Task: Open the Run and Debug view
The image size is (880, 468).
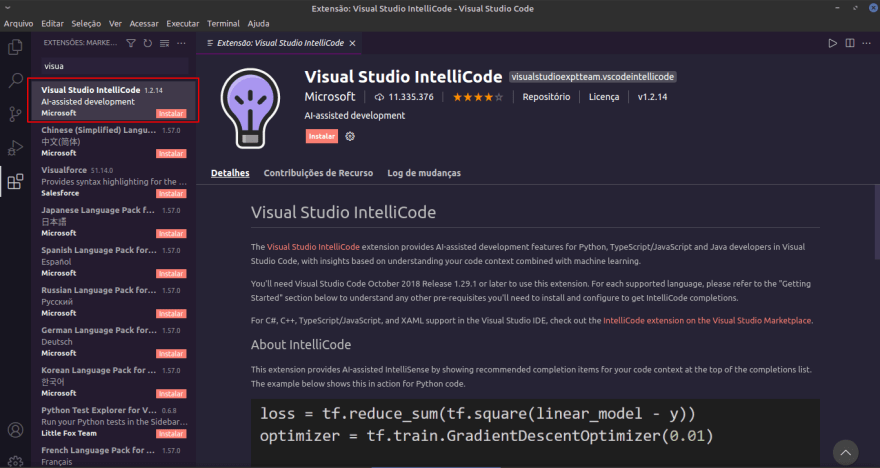Action: [15, 148]
